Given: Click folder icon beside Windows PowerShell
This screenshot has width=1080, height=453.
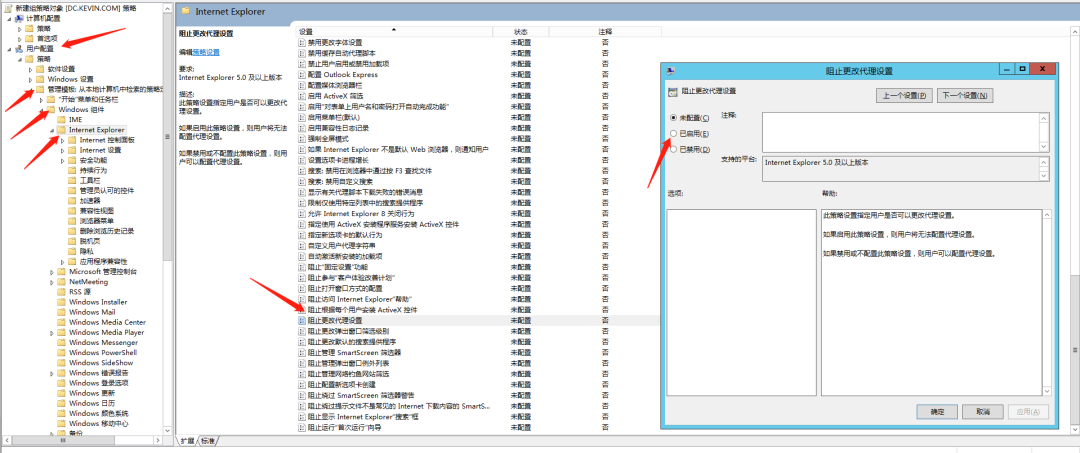Looking at the screenshot, I should click(61, 352).
